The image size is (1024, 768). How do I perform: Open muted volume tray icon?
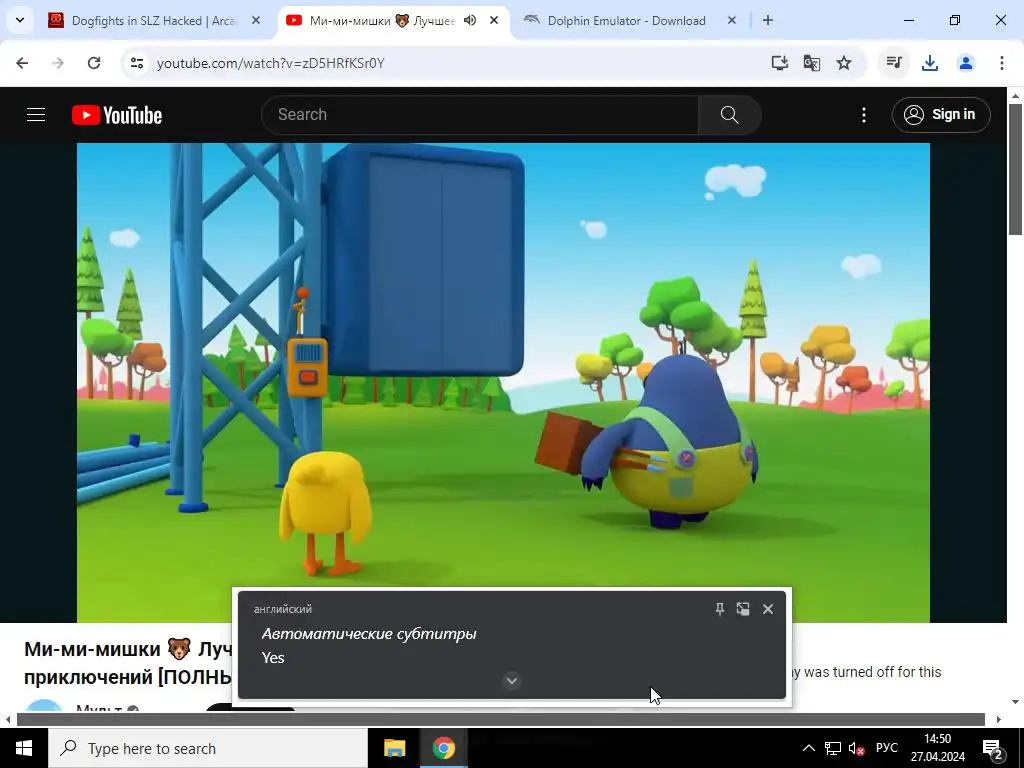point(856,748)
